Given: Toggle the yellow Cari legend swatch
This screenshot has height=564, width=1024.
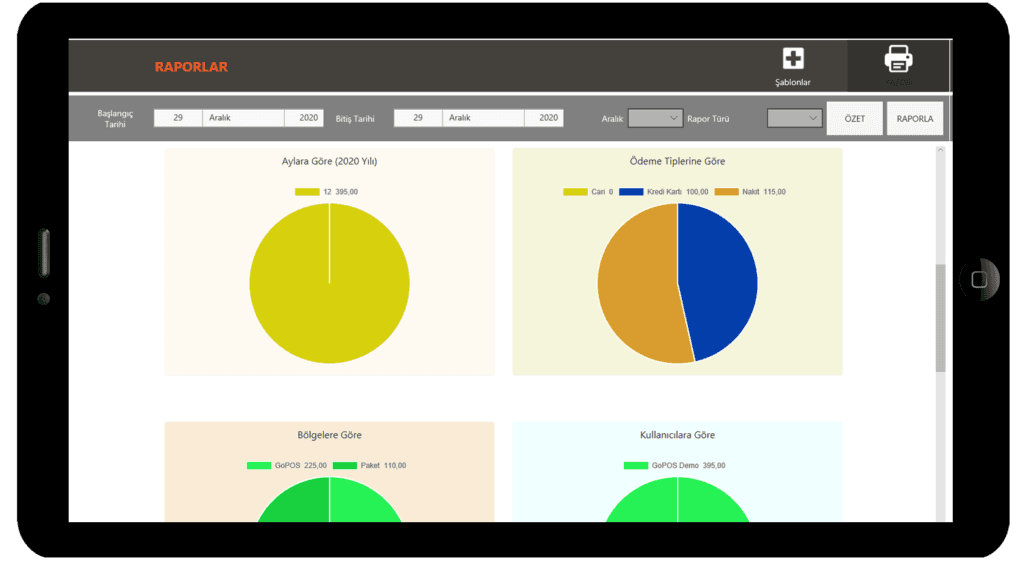Looking at the screenshot, I should click(575, 192).
